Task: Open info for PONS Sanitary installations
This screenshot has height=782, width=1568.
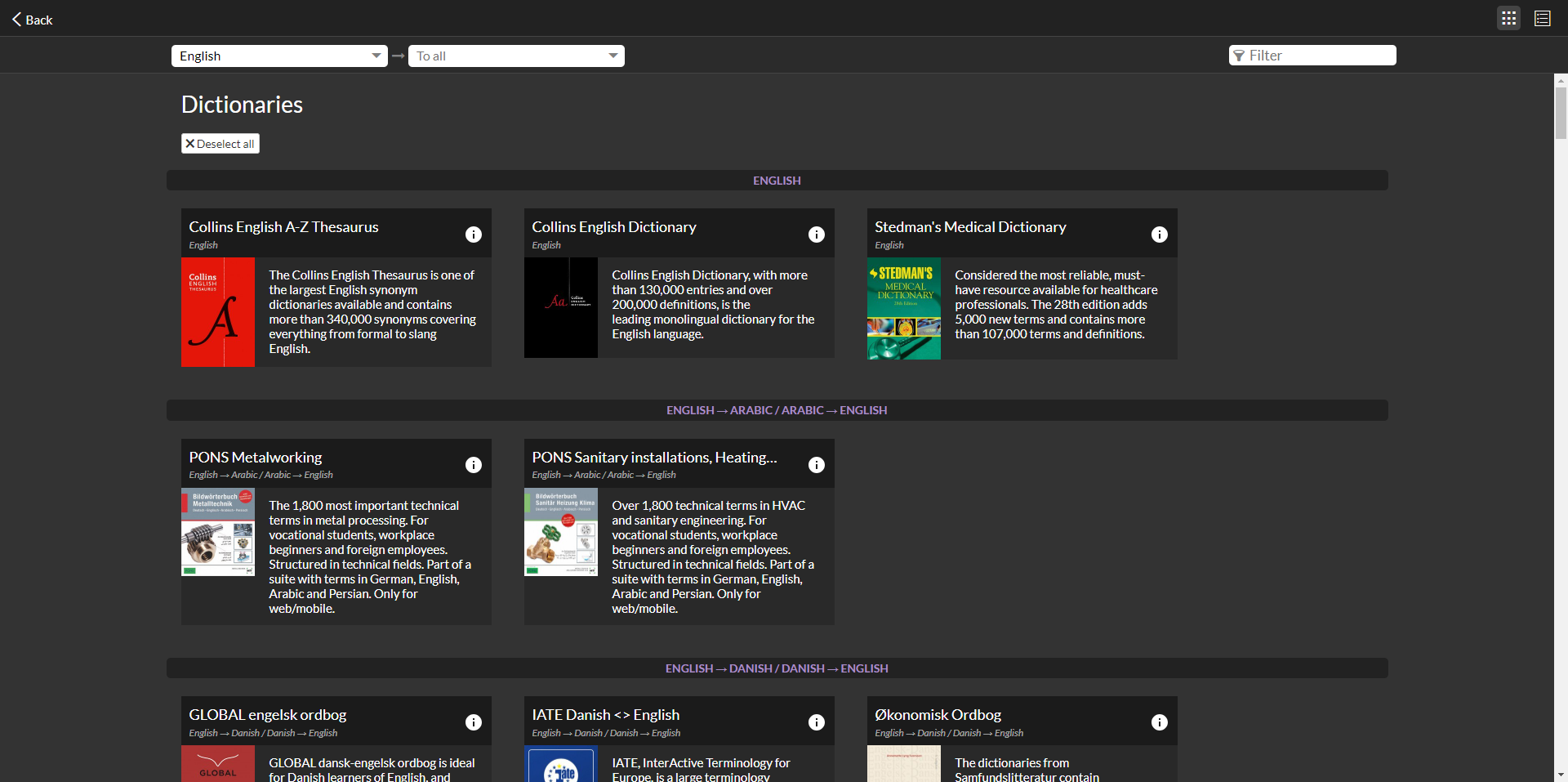Action: (817, 465)
